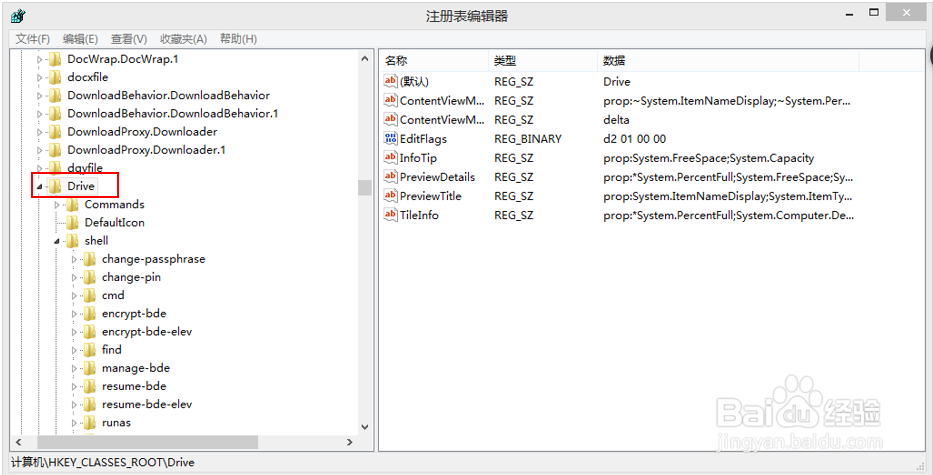Image resolution: width=933 pixels, height=475 pixels.
Task: Click the binary icon of EditFlags value
Action: click(390, 139)
